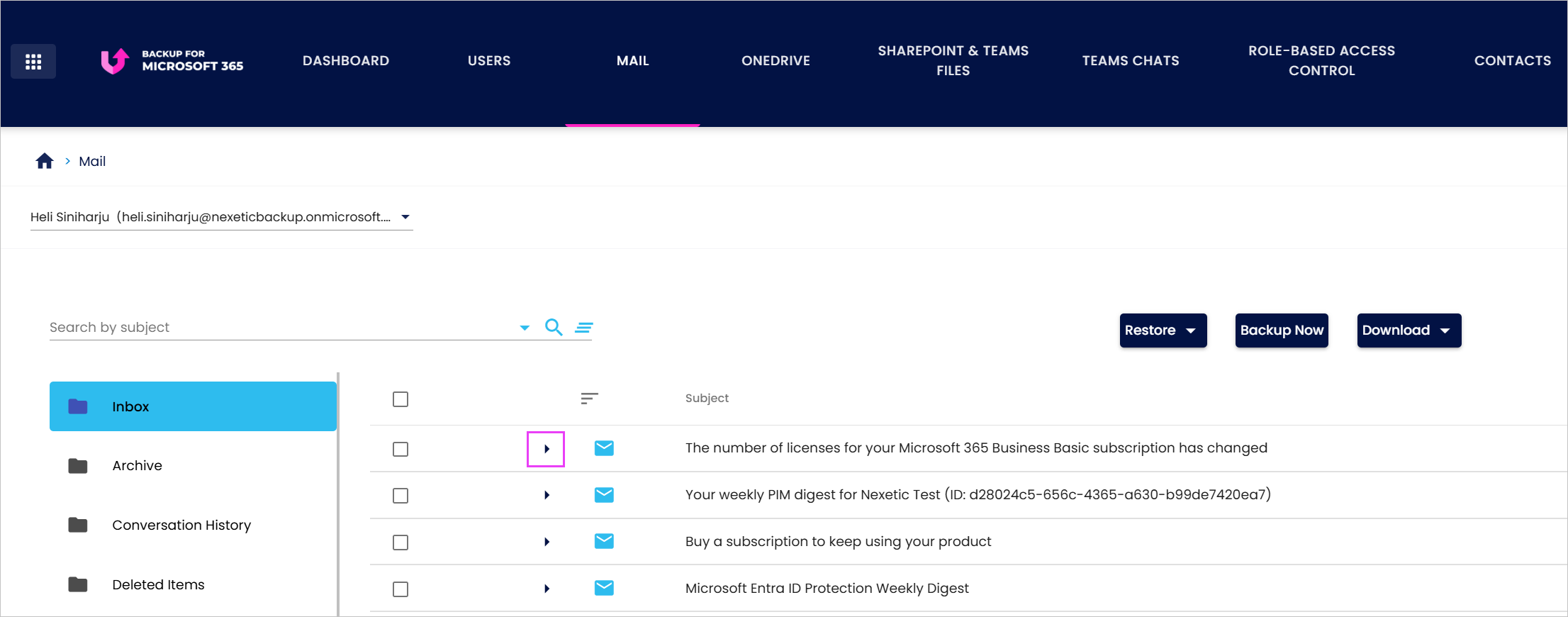Switch to the OneDrive tab

coord(775,61)
